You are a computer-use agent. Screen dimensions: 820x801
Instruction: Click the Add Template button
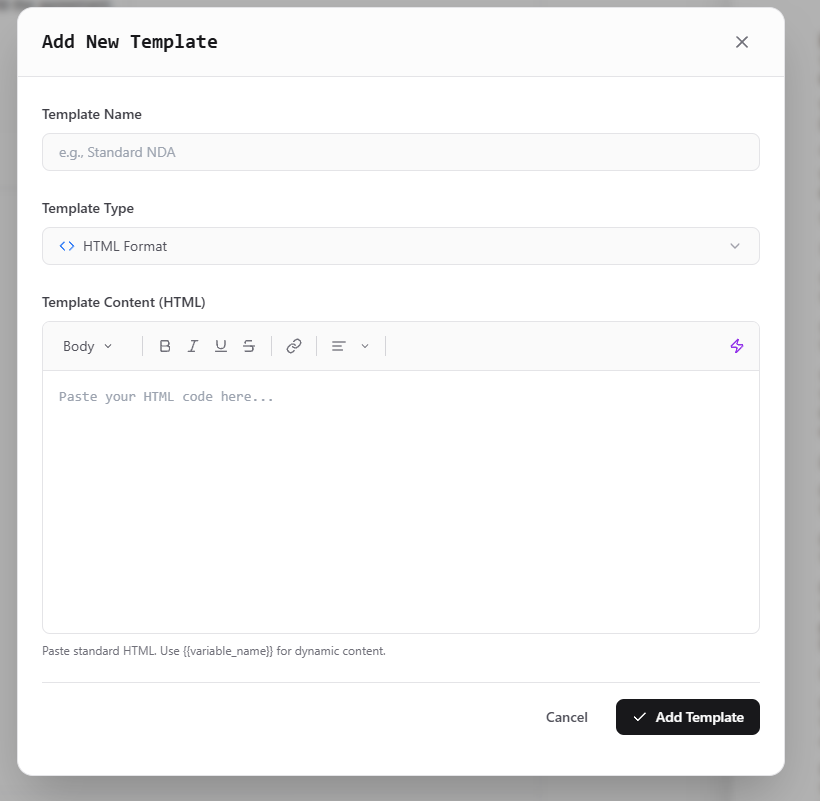click(x=688, y=717)
